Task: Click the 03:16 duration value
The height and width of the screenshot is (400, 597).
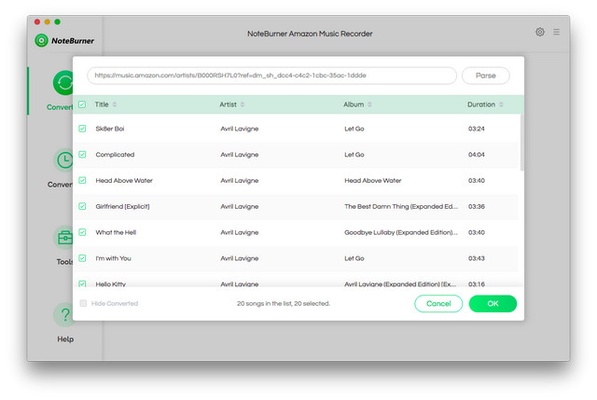Action: pyautogui.click(x=476, y=284)
